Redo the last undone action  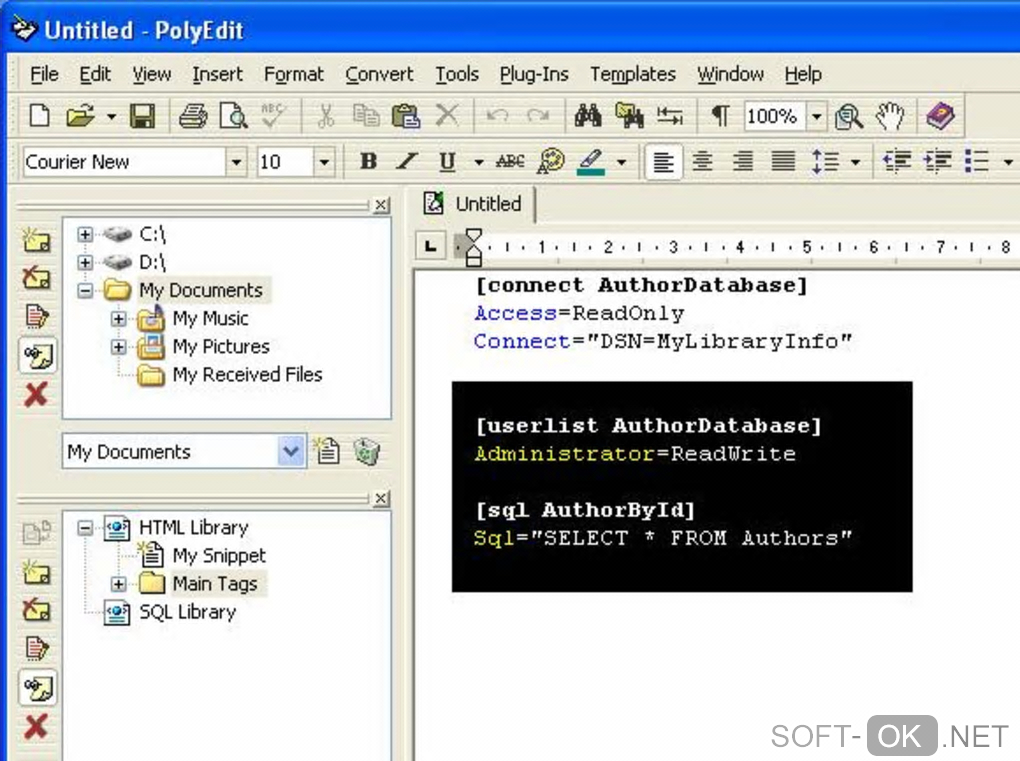(x=538, y=116)
